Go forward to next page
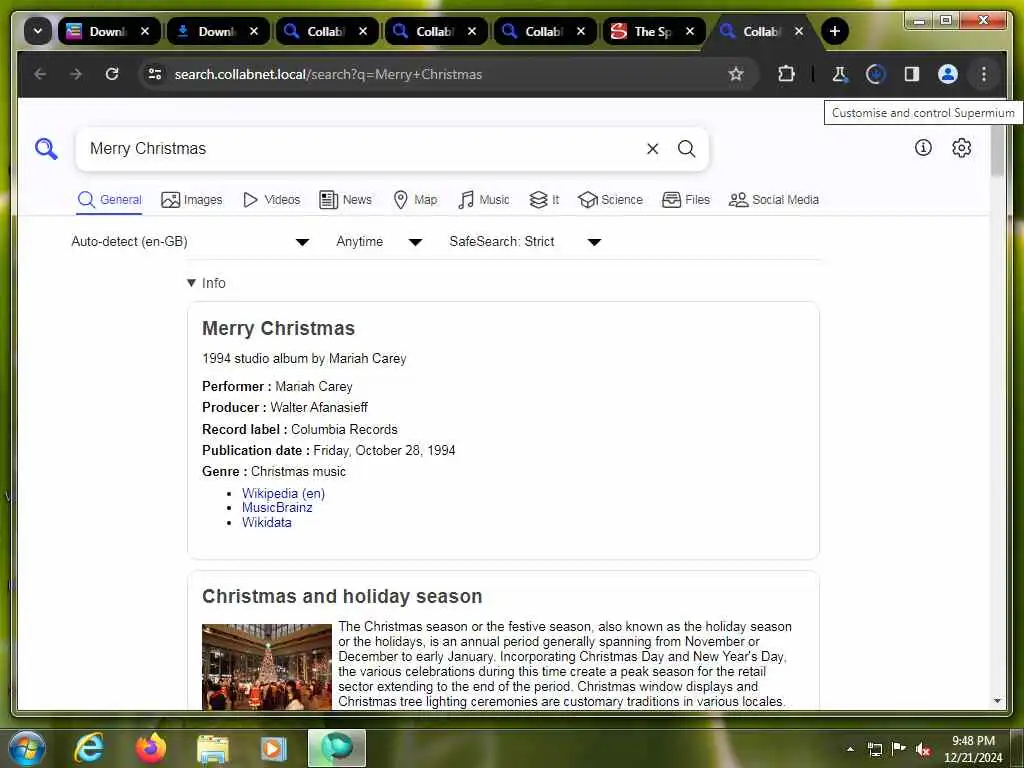This screenshot has height=768, width=1024. click(x=76, y=74)
